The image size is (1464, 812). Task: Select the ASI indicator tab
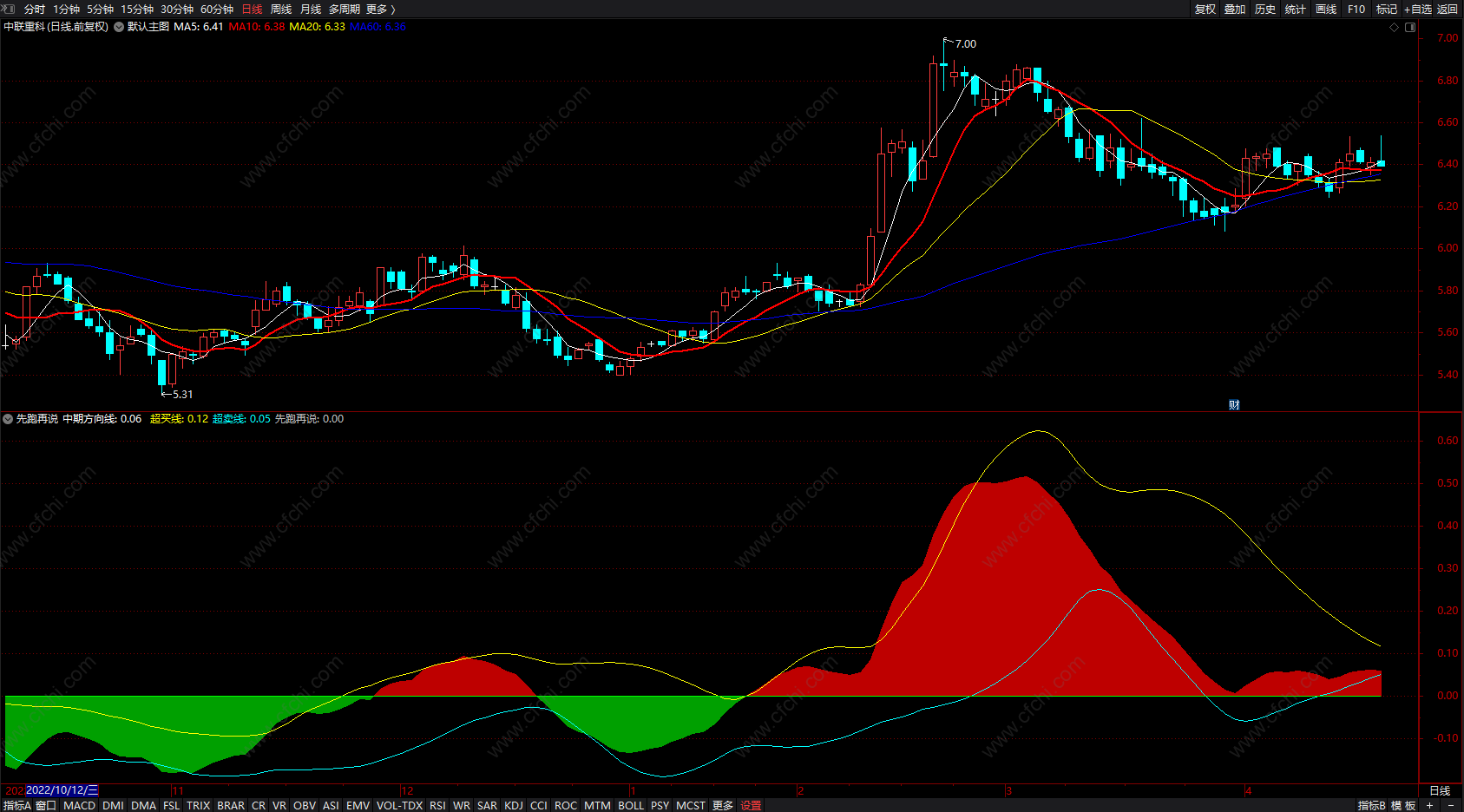tap(331, 805)
